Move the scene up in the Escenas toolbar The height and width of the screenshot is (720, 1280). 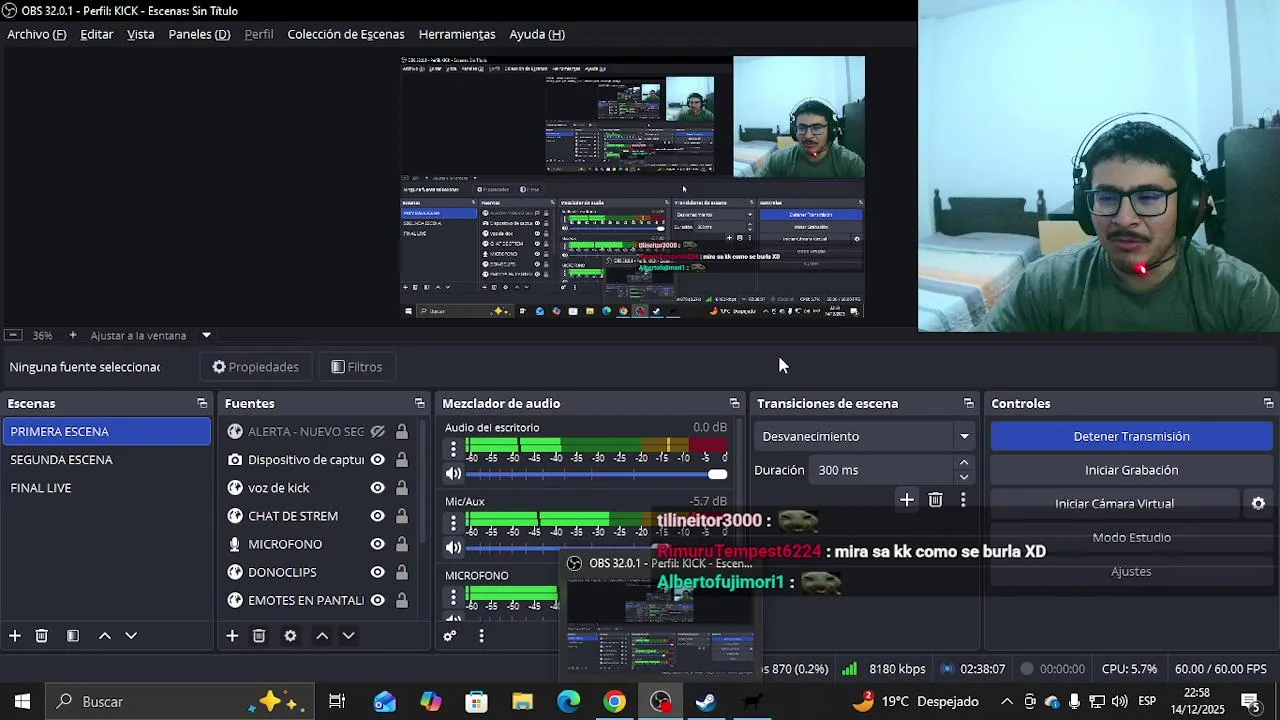(x=104, y=636)
